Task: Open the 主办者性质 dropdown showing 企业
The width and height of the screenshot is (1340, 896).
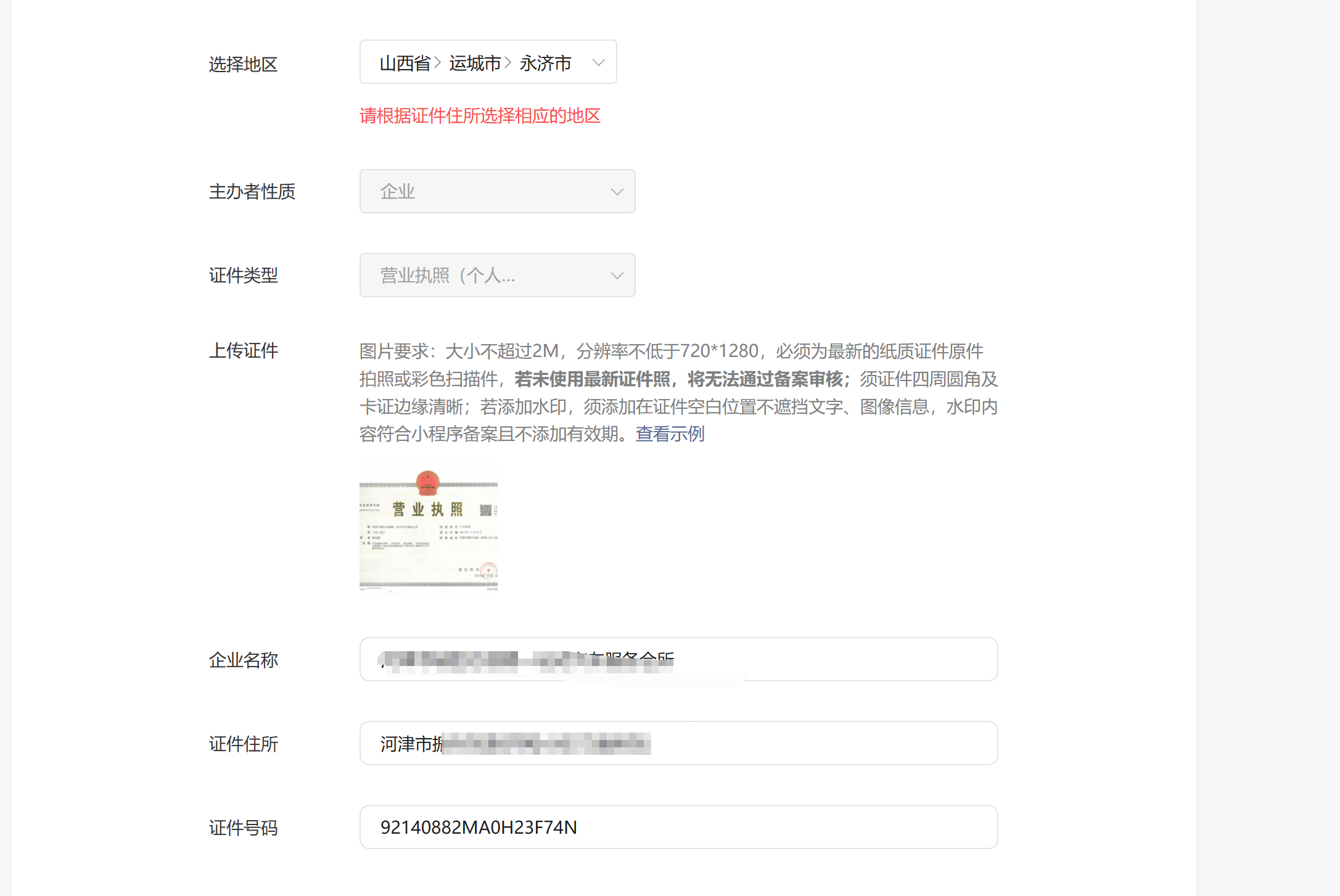Action: pyautogui.click(x=496, y=191)
